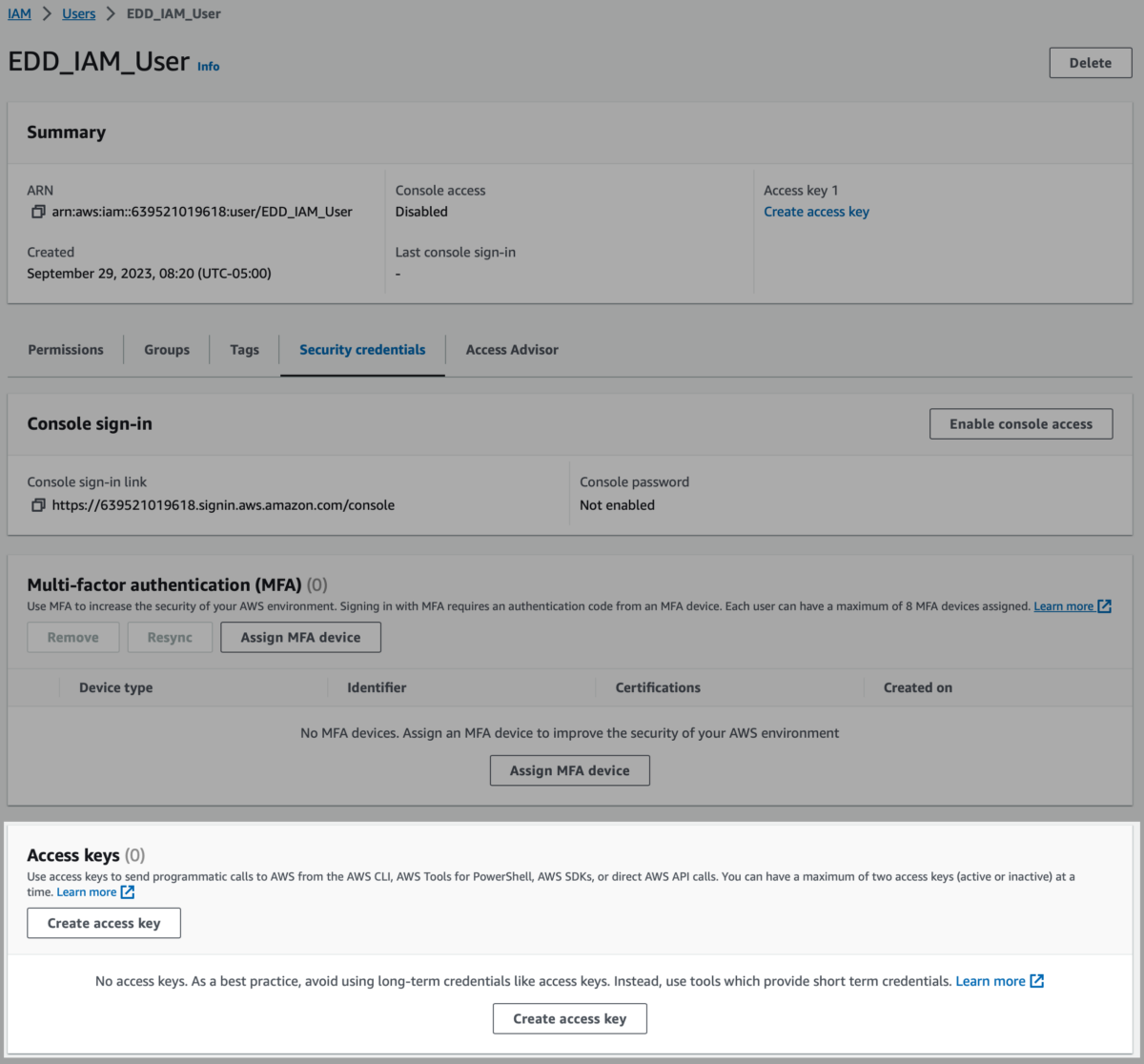The width and height of the screenshot is (1144, 1064).
Task: Click external link icon in Access keys description
Action: pyautogui.click(x=128, y=892)
